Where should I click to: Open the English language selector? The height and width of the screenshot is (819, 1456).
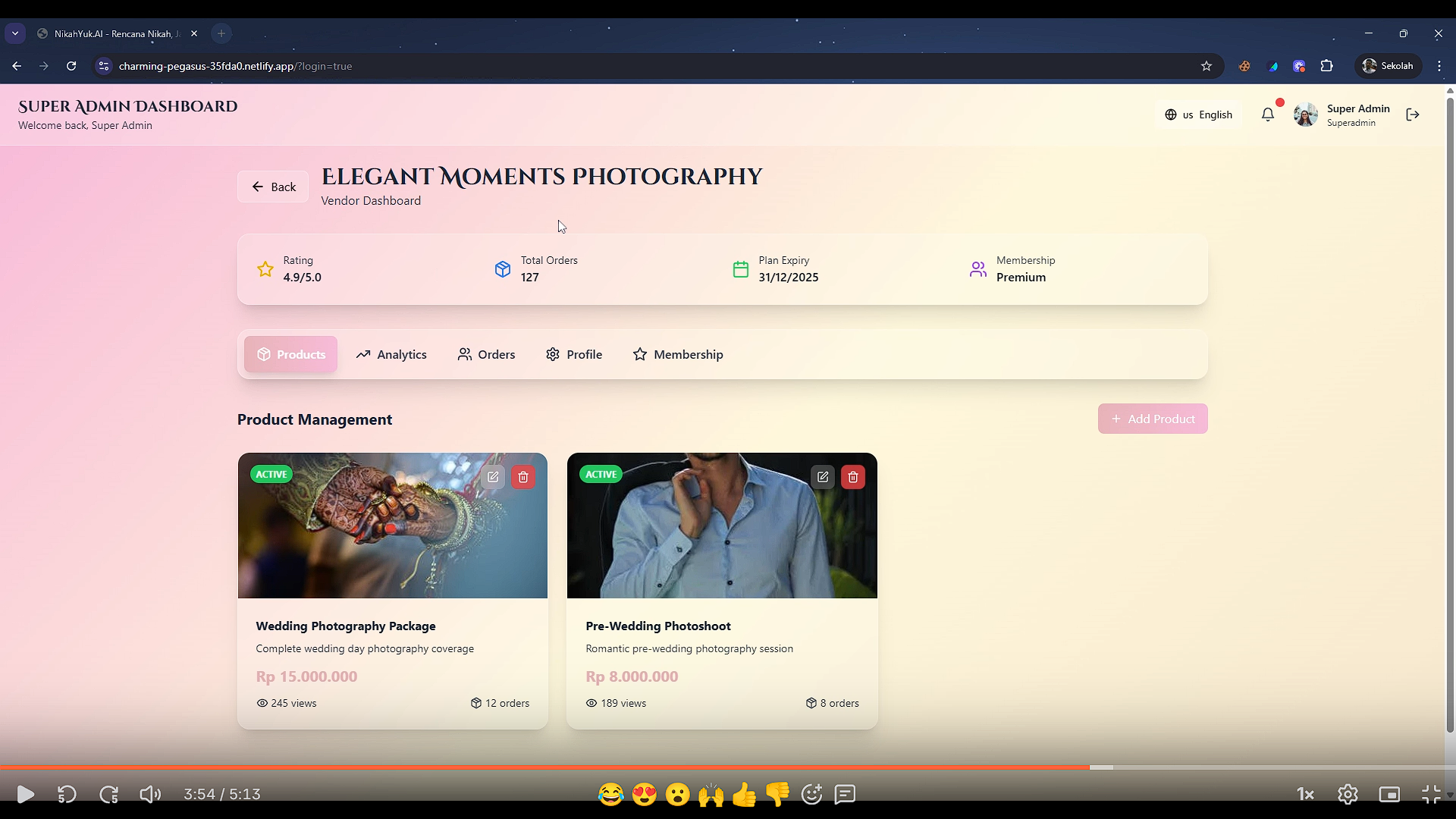pyautogui.click(x=1199, y=115)
